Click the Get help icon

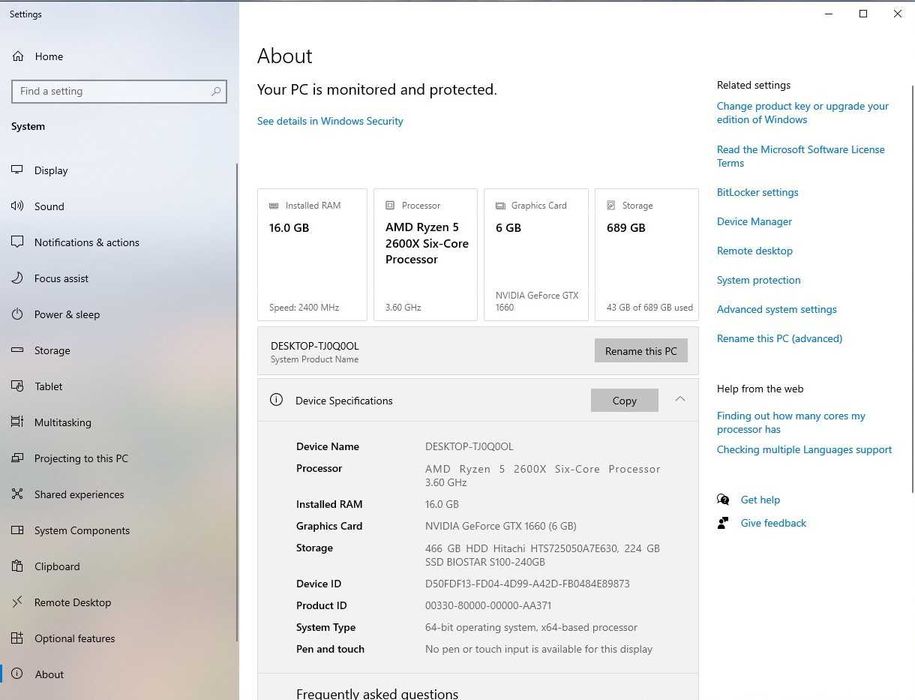[x=723, y=500]
